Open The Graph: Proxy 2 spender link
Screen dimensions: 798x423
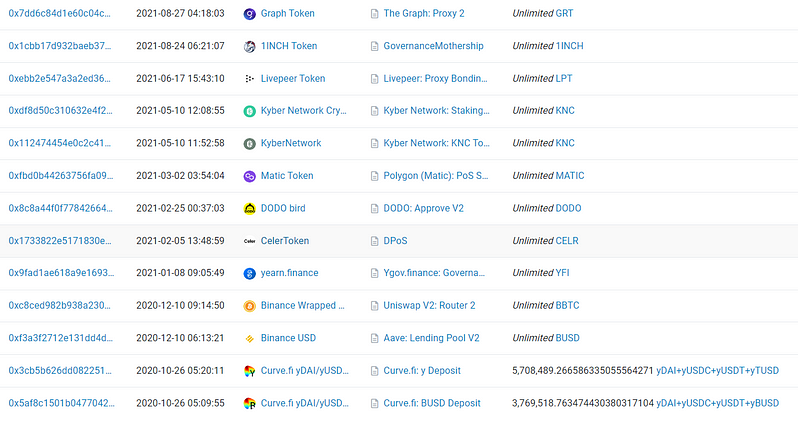point(424,13)
